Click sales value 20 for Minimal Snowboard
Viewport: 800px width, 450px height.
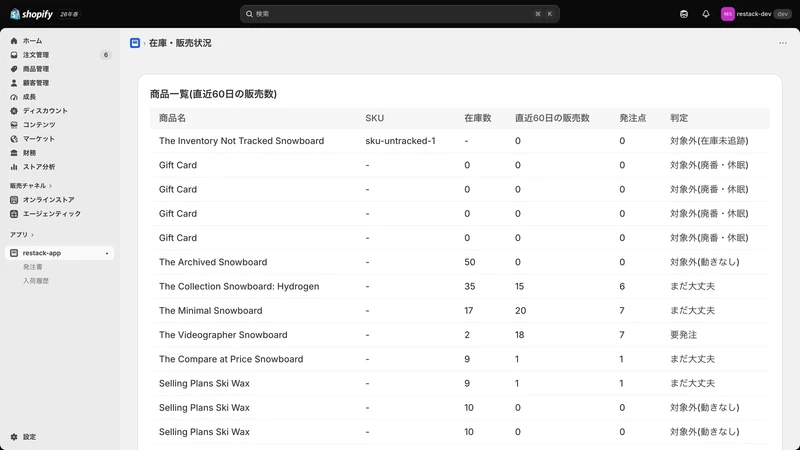click(x=520, y=311)
